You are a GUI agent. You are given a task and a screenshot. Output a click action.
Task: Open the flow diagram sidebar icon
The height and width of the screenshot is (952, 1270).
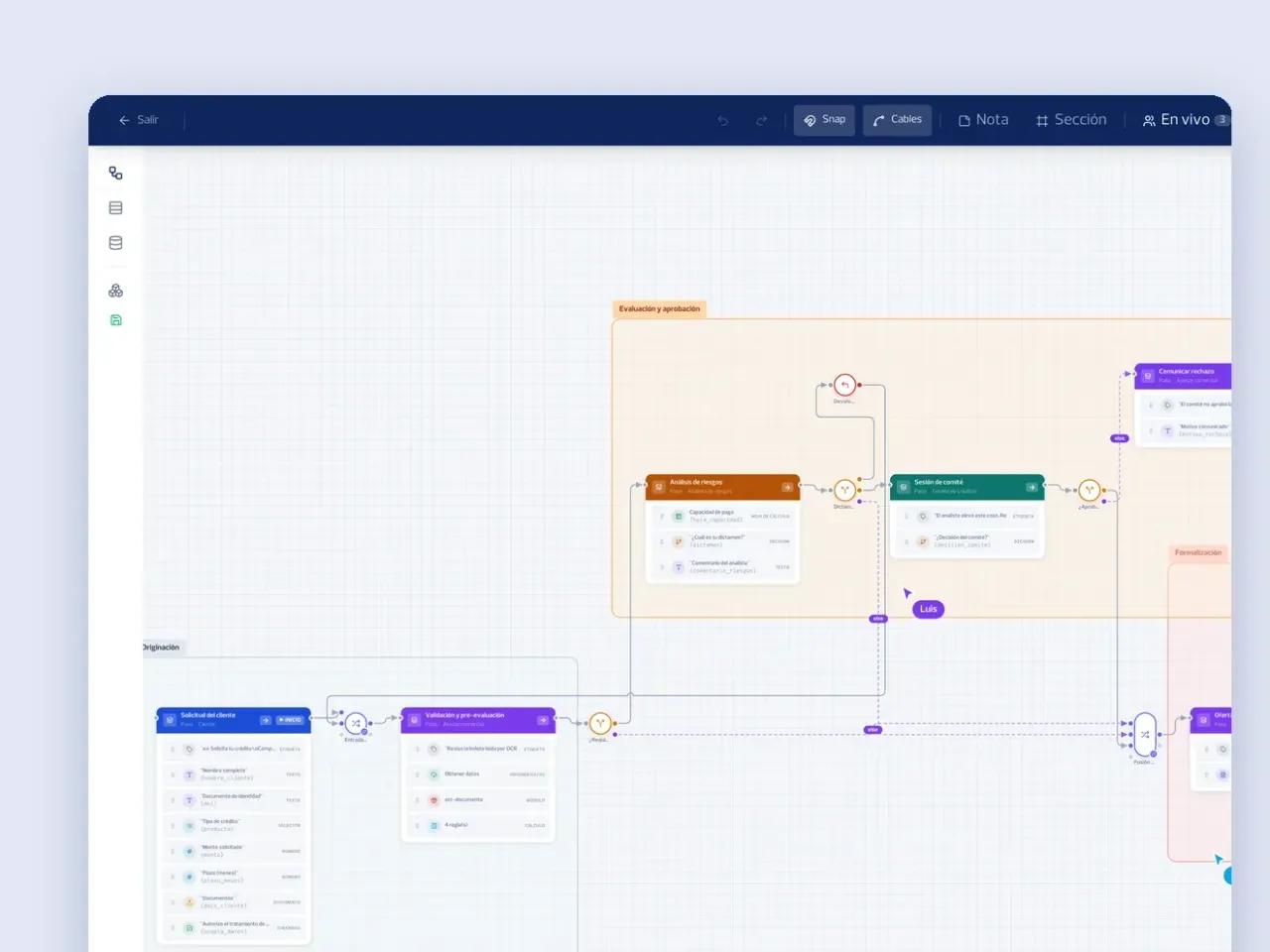[x=116, y=174]
